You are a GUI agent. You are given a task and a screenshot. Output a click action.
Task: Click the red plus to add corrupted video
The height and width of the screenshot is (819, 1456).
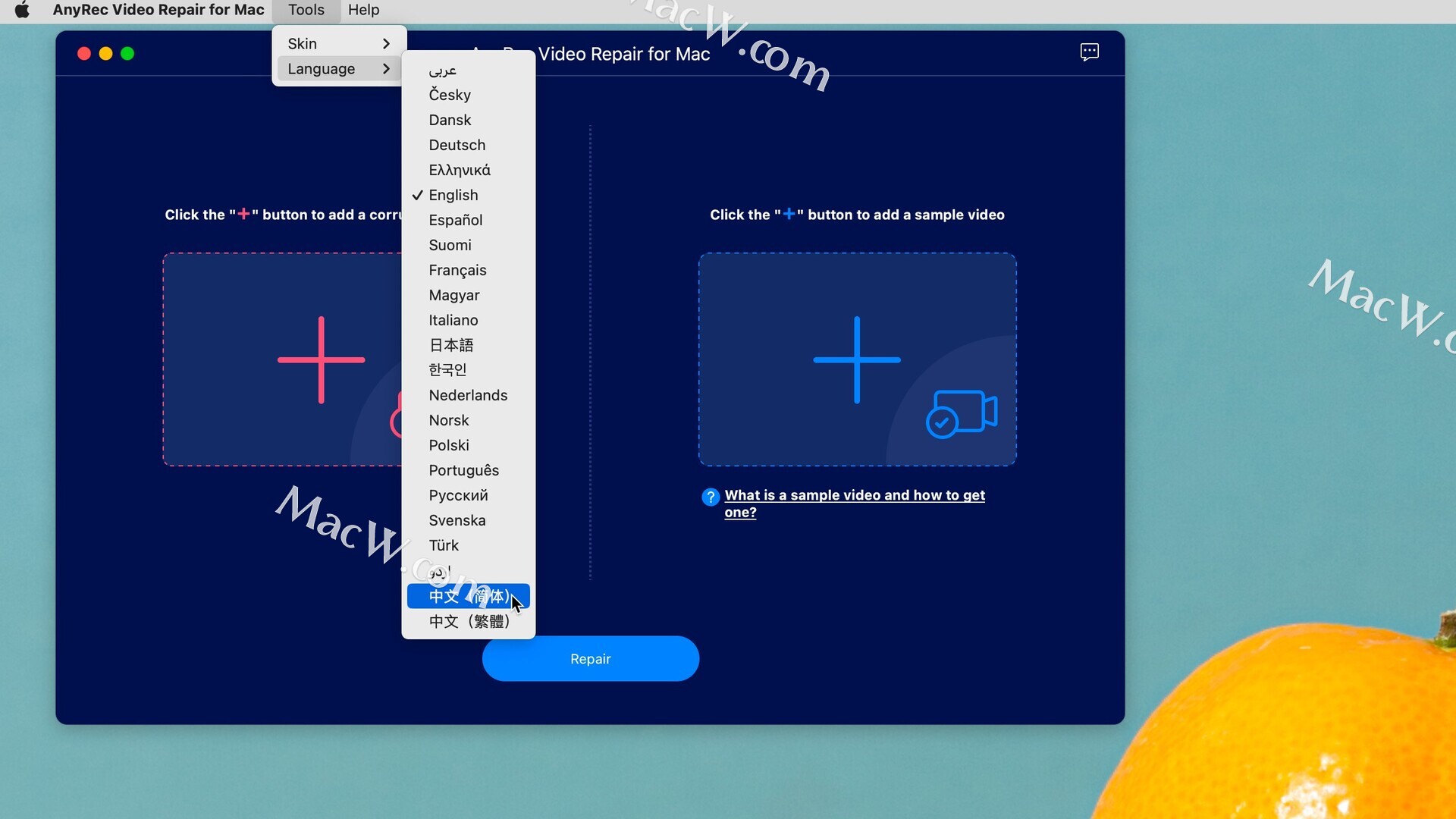[x=322, y=359]
